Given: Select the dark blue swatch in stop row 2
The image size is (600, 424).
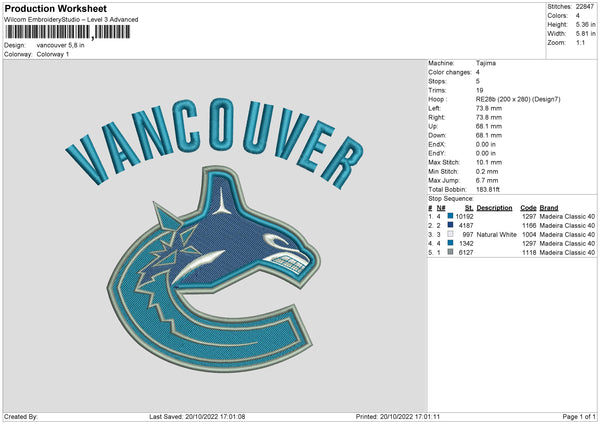Looking at the screenshot, I should pos(451,225).
